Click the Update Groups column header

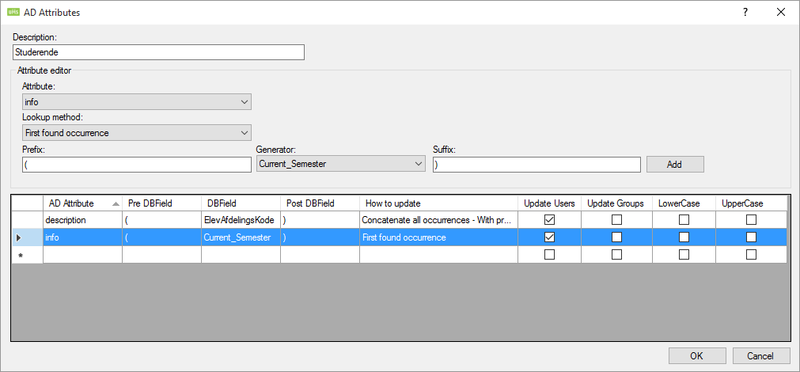pyautogui.click(x=616, y=203)
